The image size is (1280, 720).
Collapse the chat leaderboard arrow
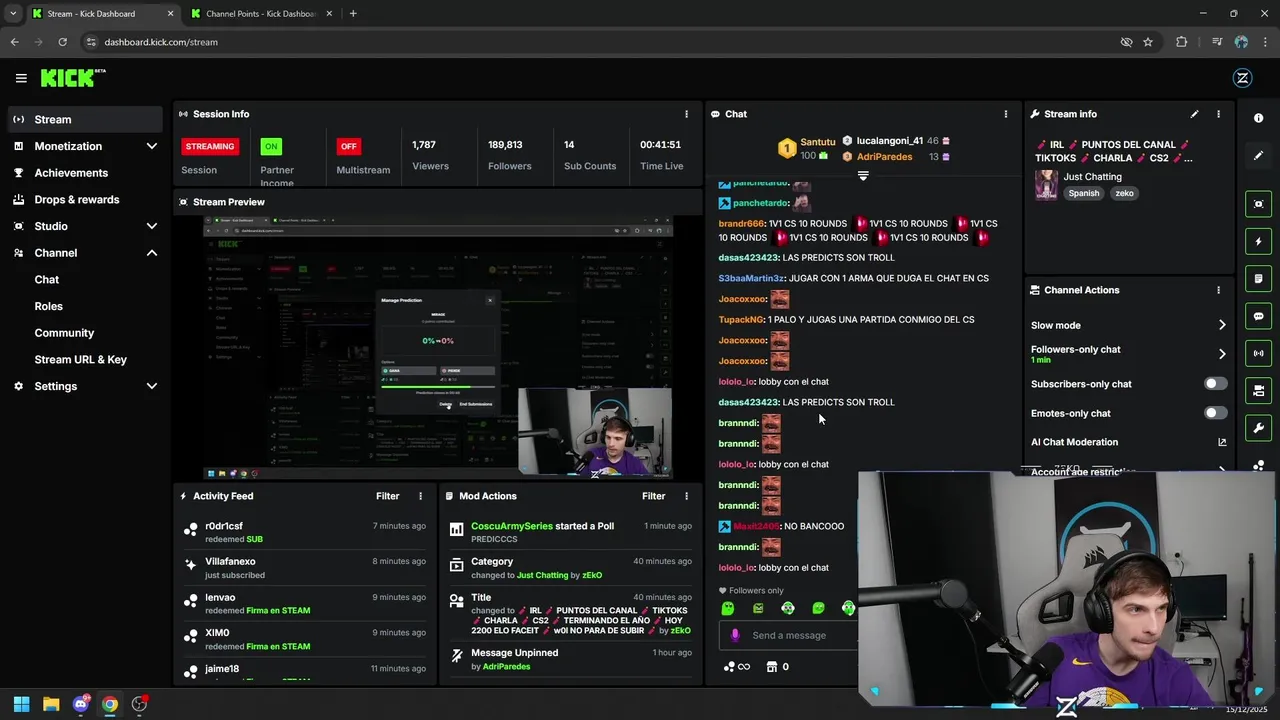pyautogui.click(x=863, y=175)
